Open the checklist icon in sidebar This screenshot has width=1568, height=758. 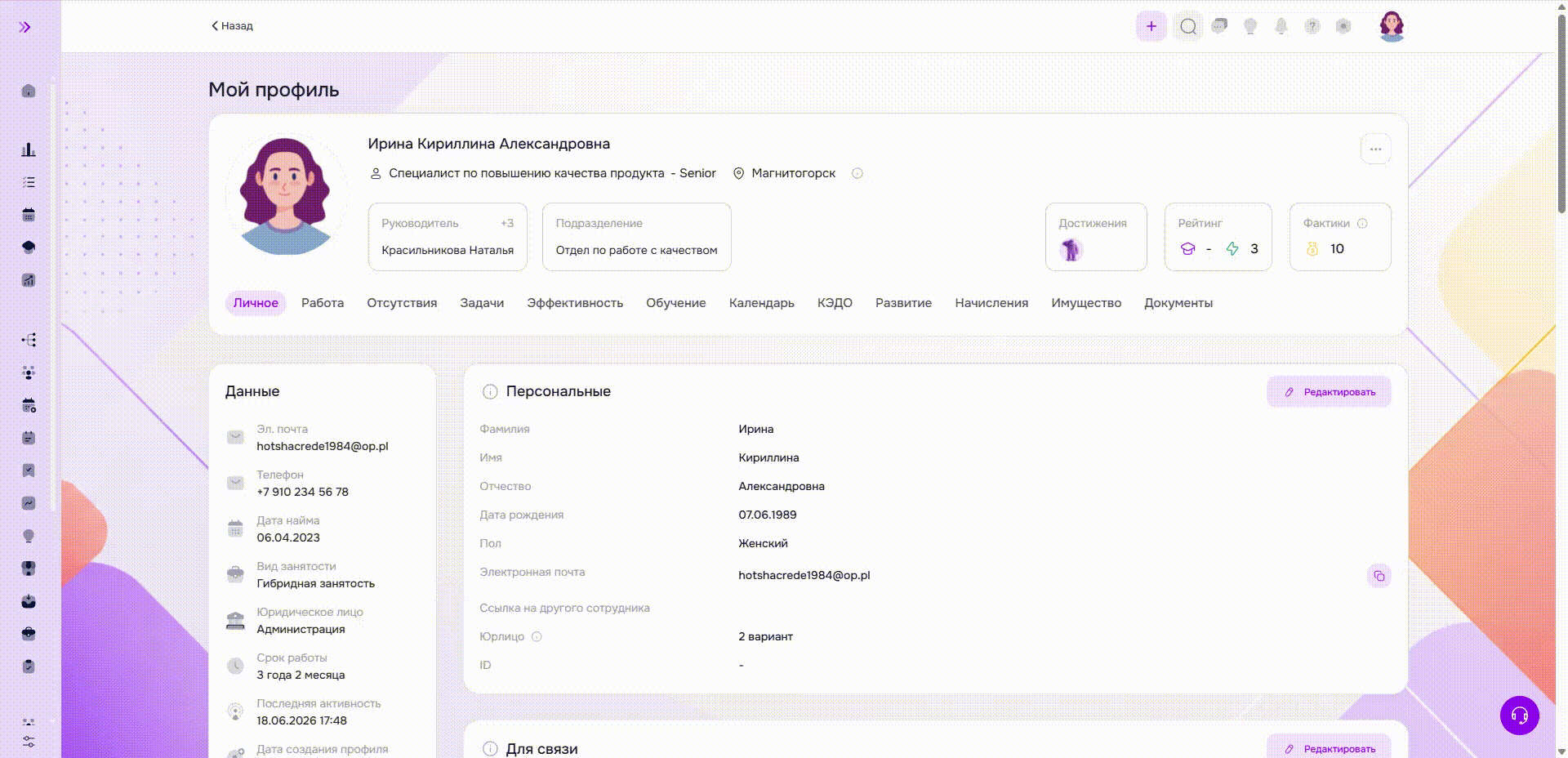(29, 182)
